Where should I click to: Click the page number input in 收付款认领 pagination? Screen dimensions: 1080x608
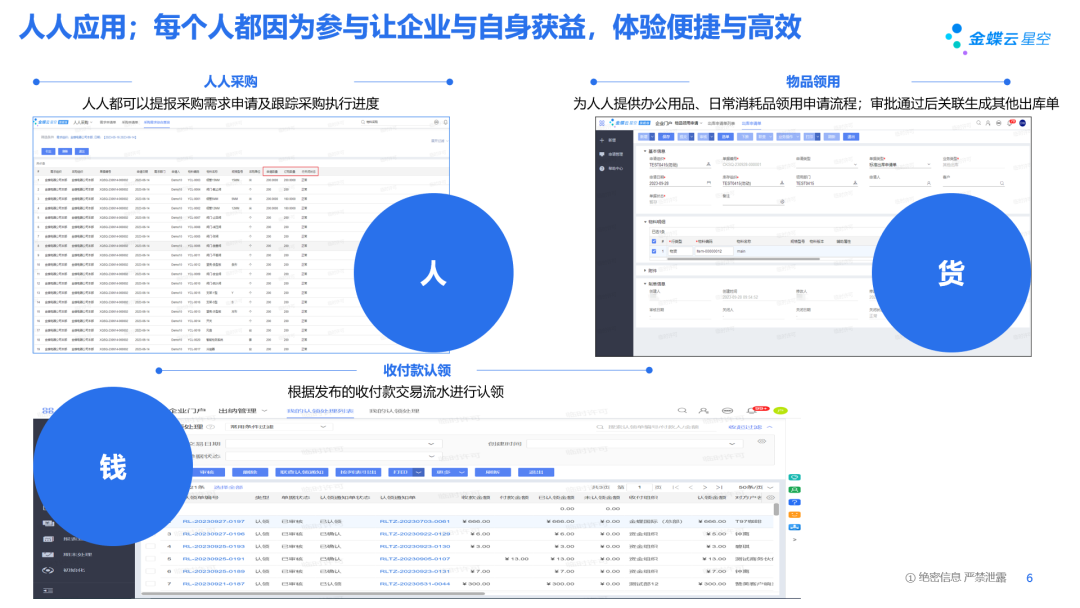[639, 488]
